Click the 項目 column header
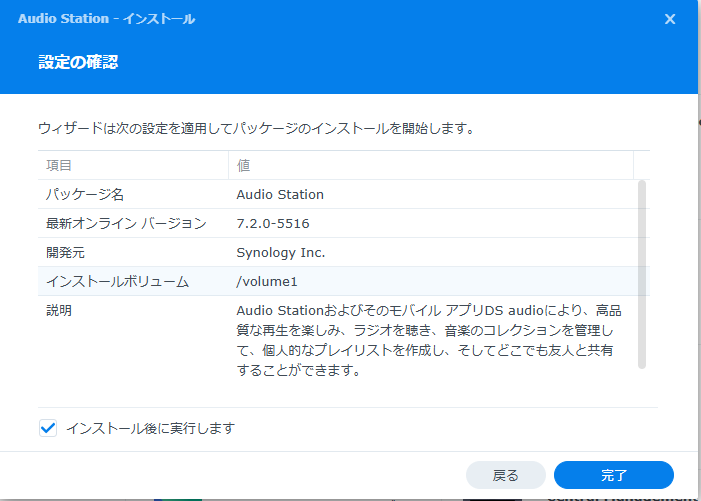 [x=59, y=165]
